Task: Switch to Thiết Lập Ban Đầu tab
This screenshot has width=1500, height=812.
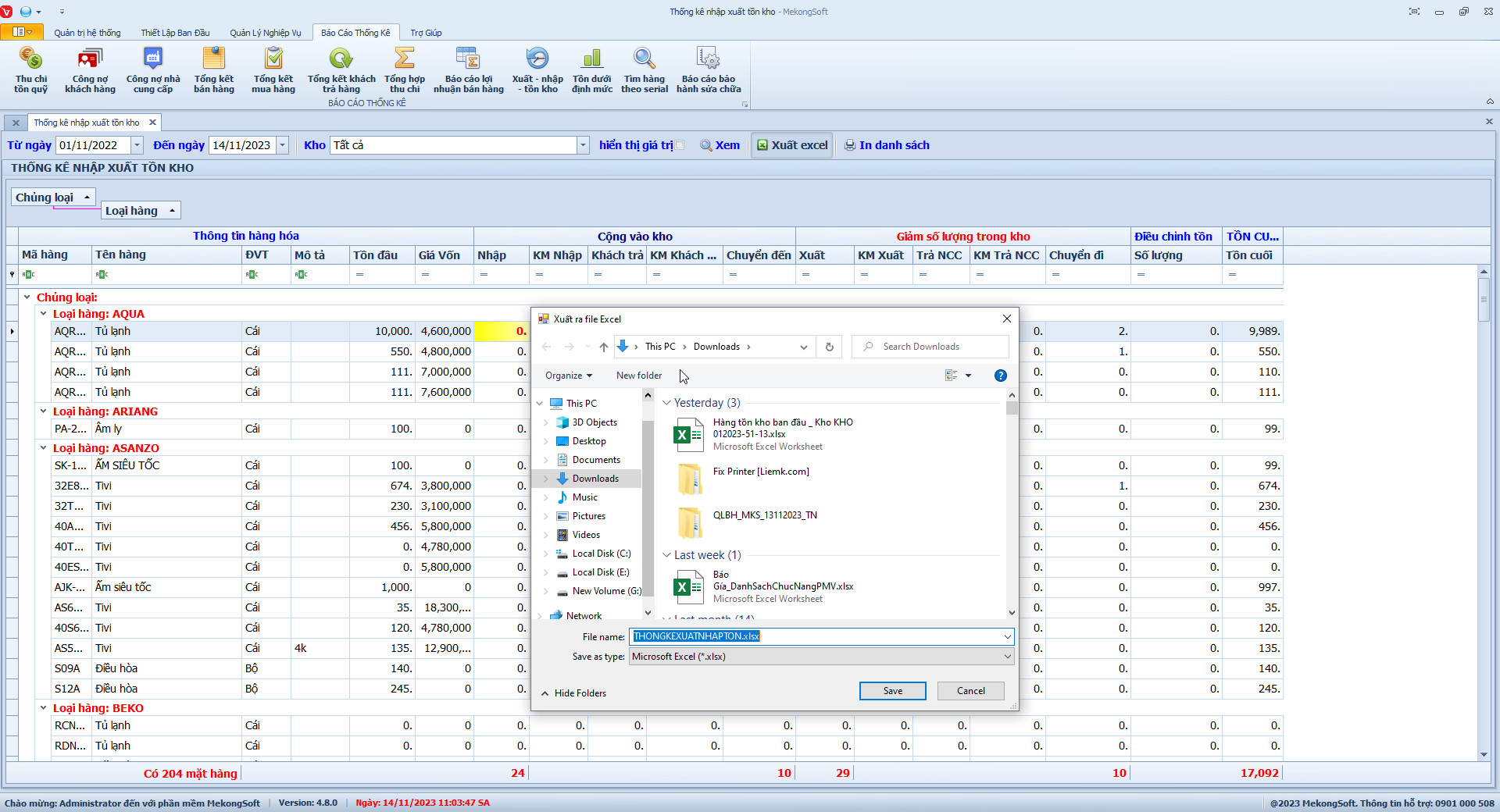Action: click(x=175, y=33)
